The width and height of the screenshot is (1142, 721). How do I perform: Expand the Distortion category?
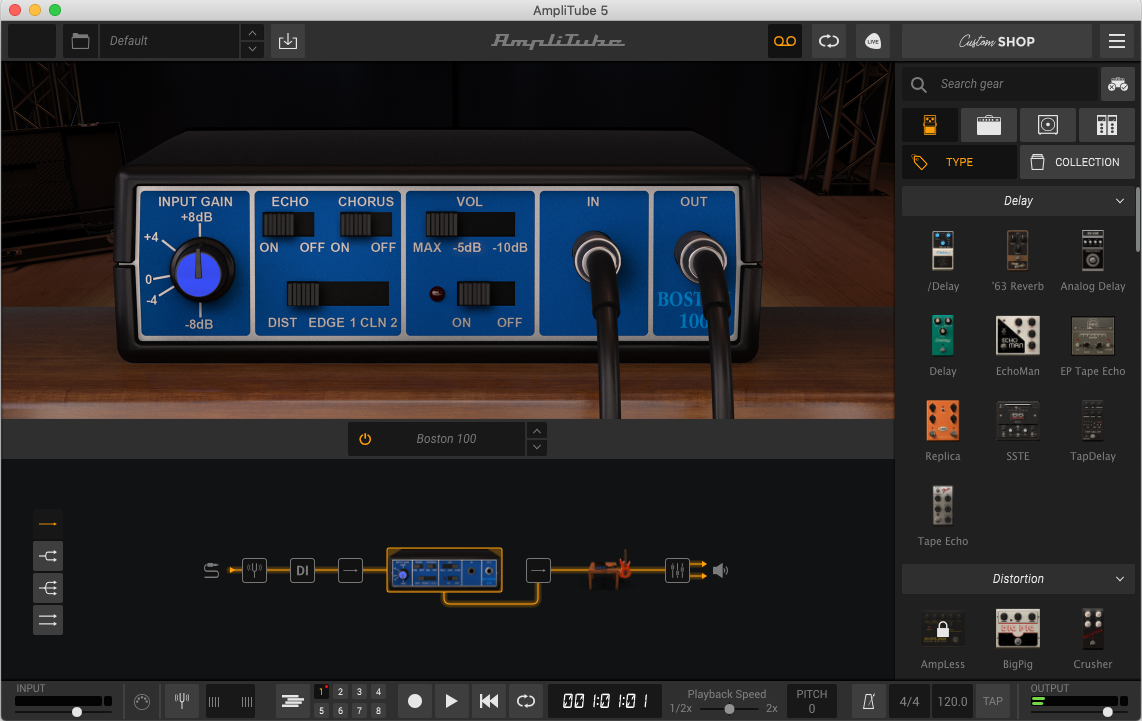[x=1120, y=578]
